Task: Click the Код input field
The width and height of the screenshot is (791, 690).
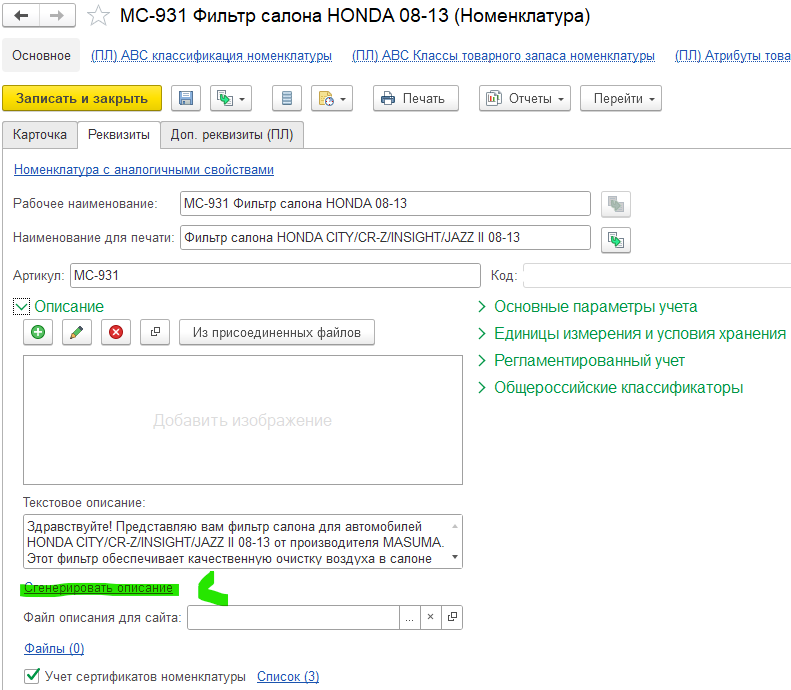Action: pyautogui.click(x=657, y=275)
